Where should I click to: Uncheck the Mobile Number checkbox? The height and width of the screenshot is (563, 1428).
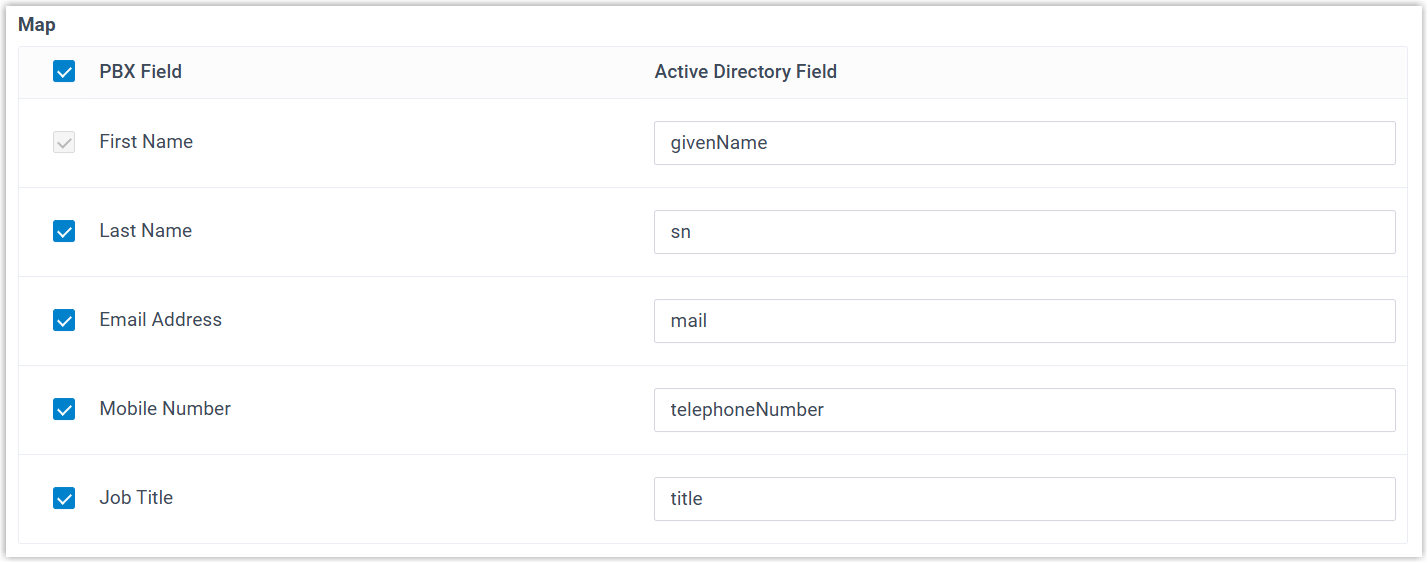click(64, 410)
